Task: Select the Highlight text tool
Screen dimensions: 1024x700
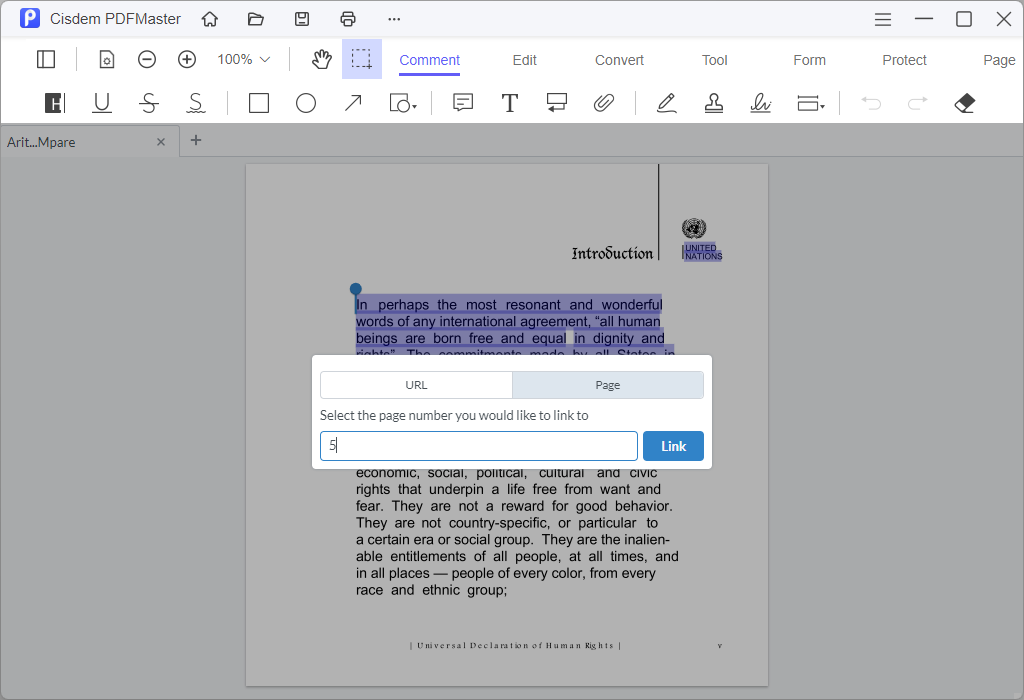Action: 54,102
